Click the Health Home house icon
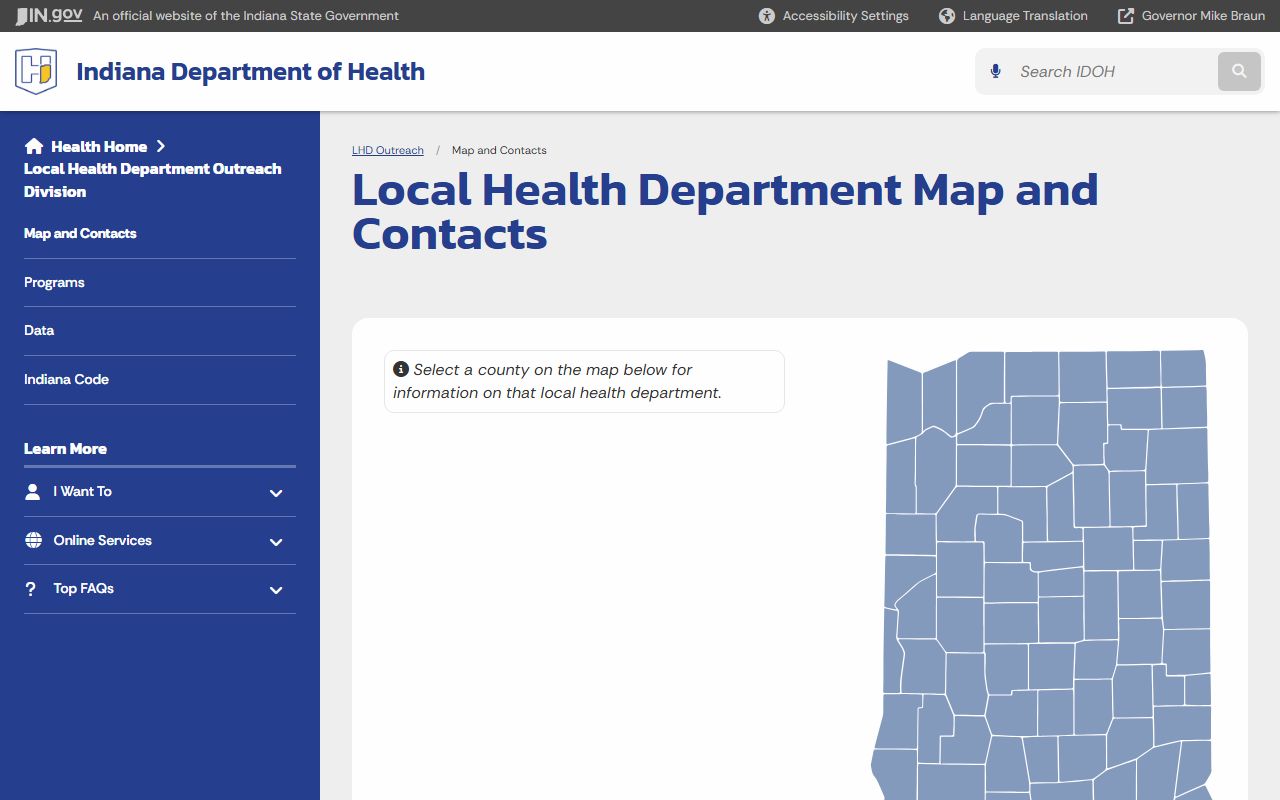Image resolution: width=1280 pixels, height=800 pixels. 34,146
